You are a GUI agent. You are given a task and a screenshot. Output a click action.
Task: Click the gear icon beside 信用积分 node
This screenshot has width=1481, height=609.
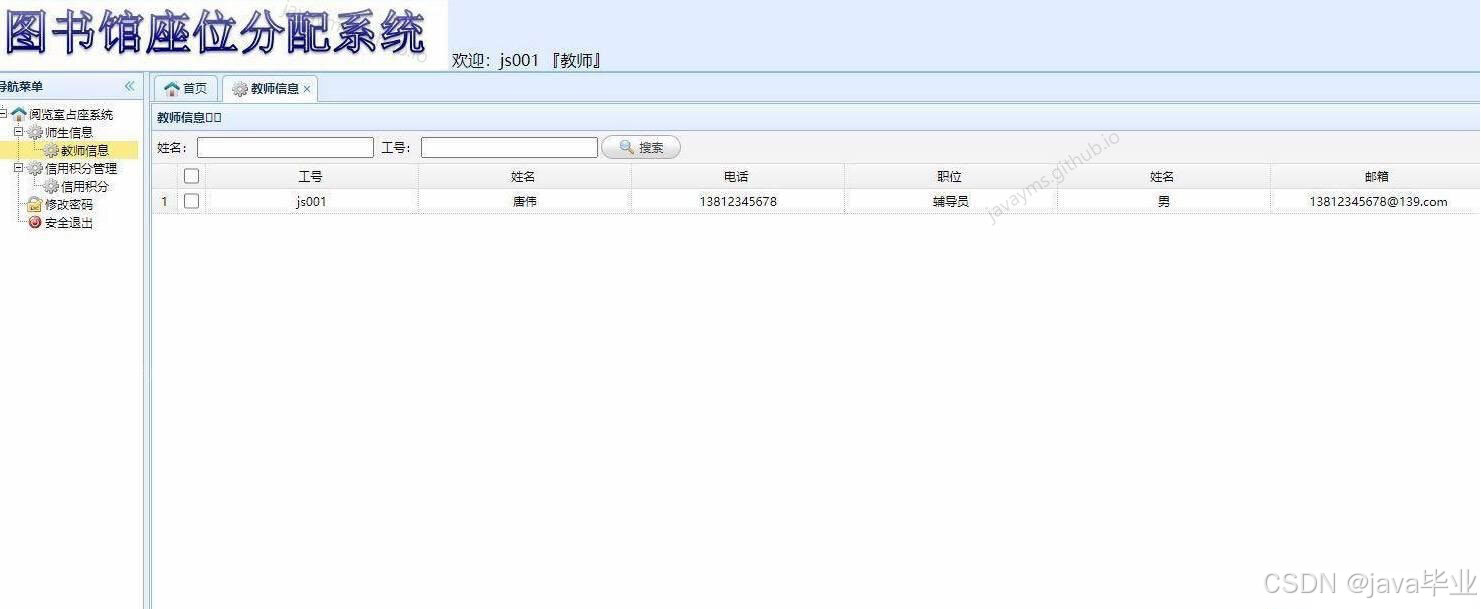tap(51, 186)
